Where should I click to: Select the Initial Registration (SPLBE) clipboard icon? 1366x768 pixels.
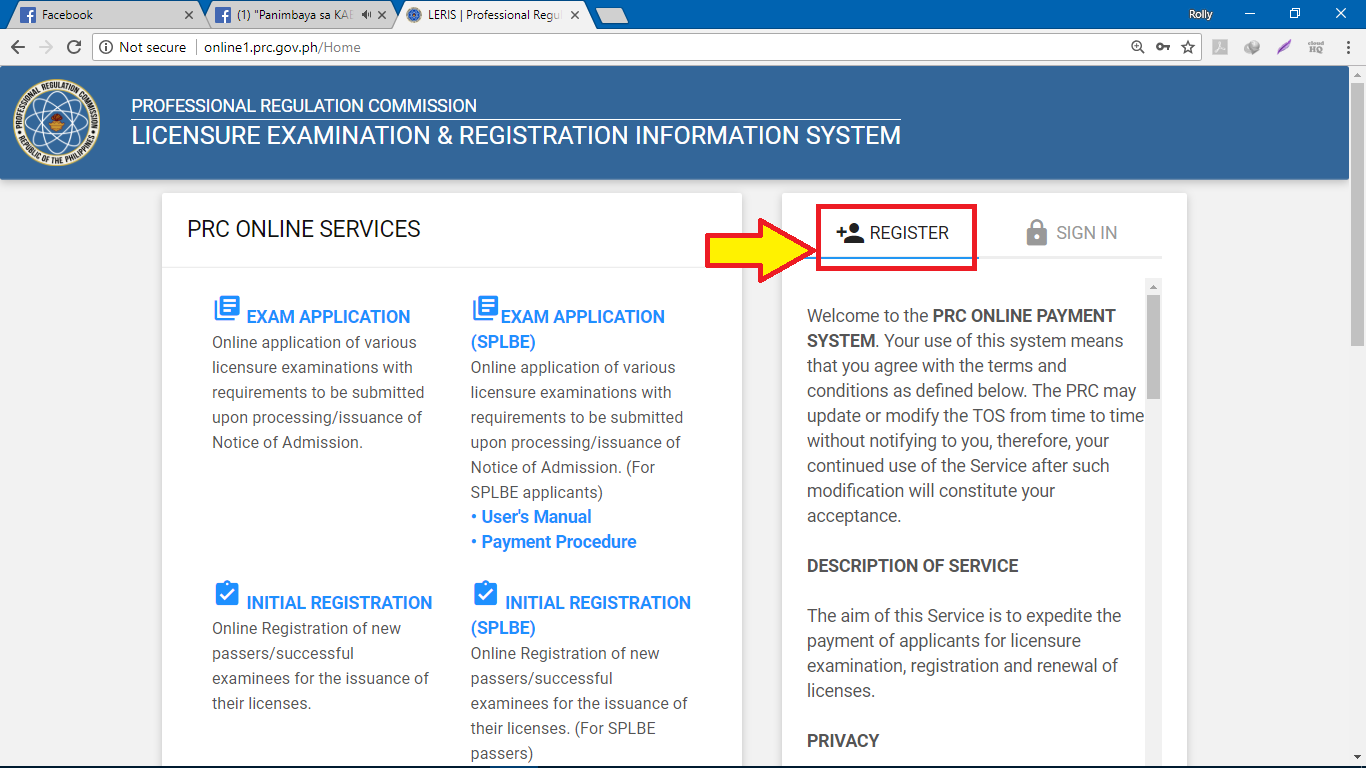point(485,593)
